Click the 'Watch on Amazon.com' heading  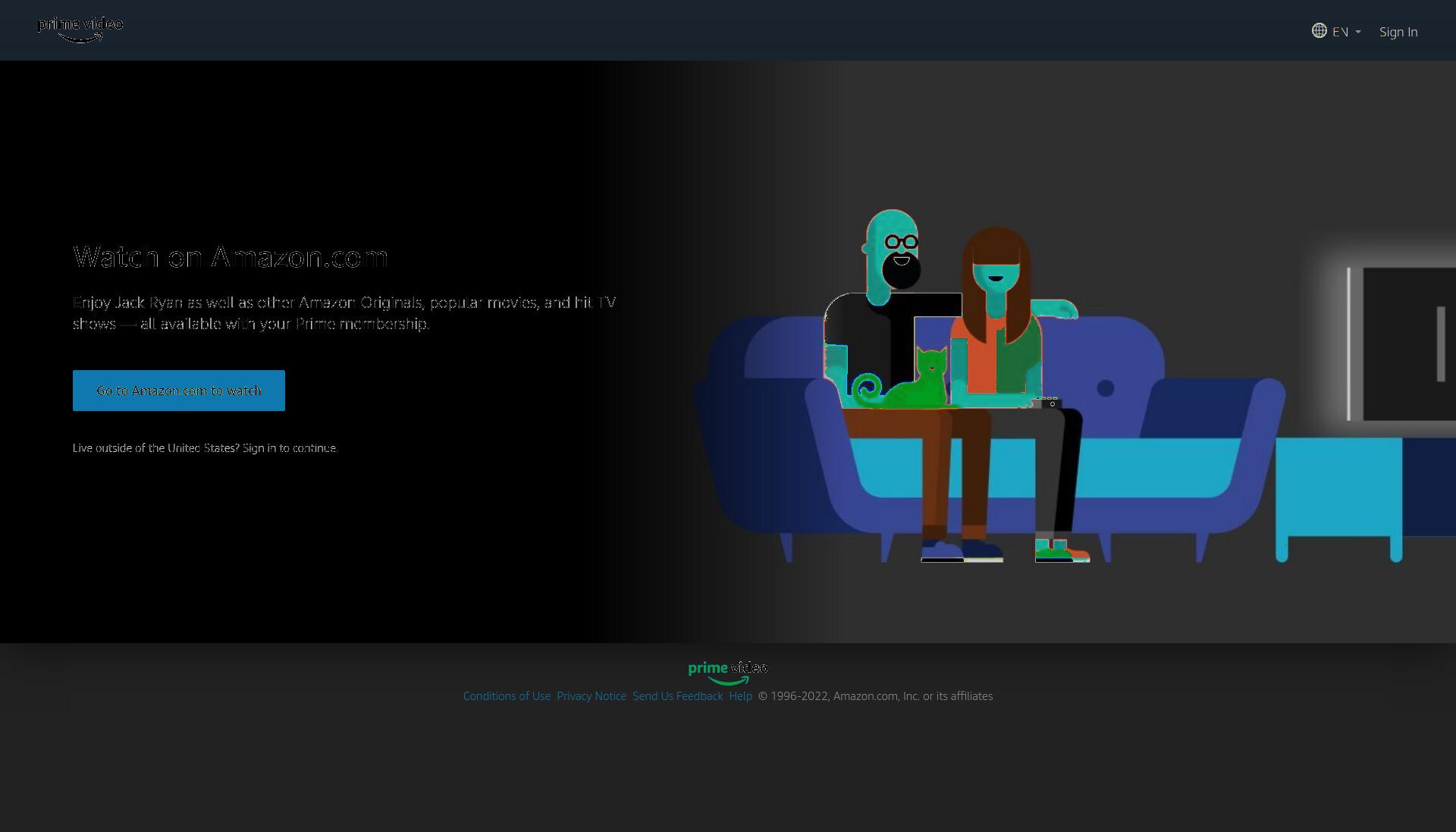[x=231, y=257]
